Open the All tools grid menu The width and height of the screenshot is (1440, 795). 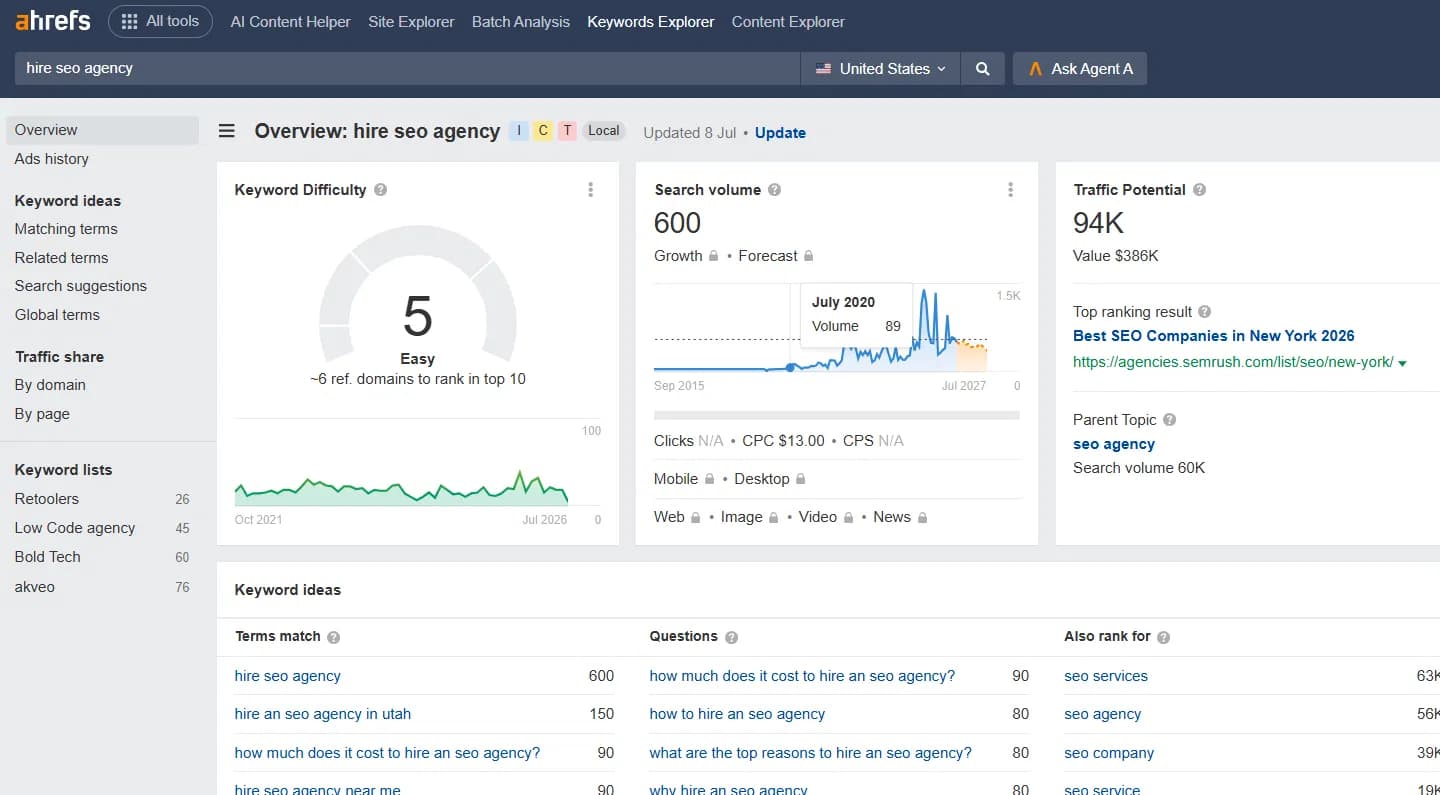(160, 21)
